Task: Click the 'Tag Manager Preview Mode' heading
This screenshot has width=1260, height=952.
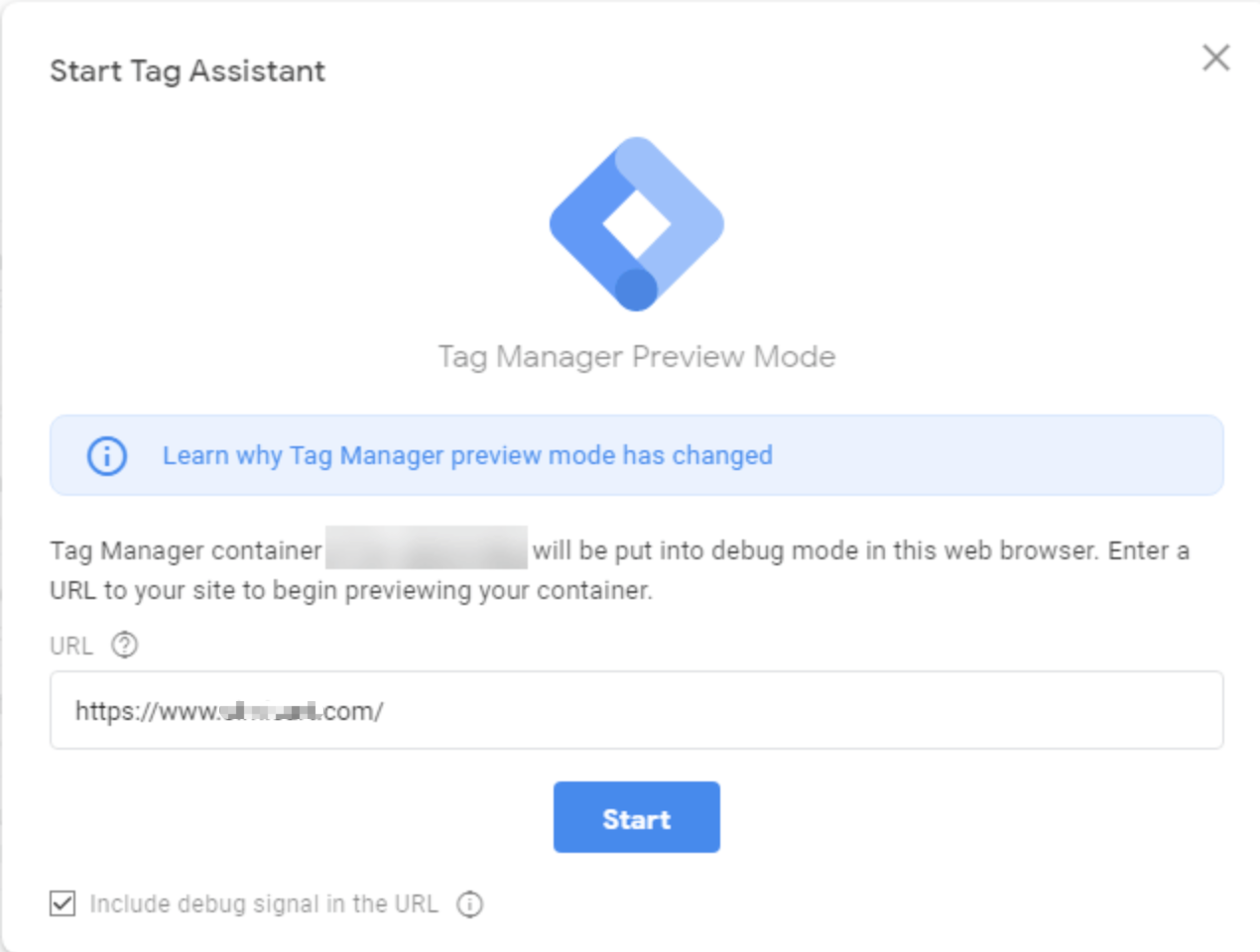Action: pos(637,357)
